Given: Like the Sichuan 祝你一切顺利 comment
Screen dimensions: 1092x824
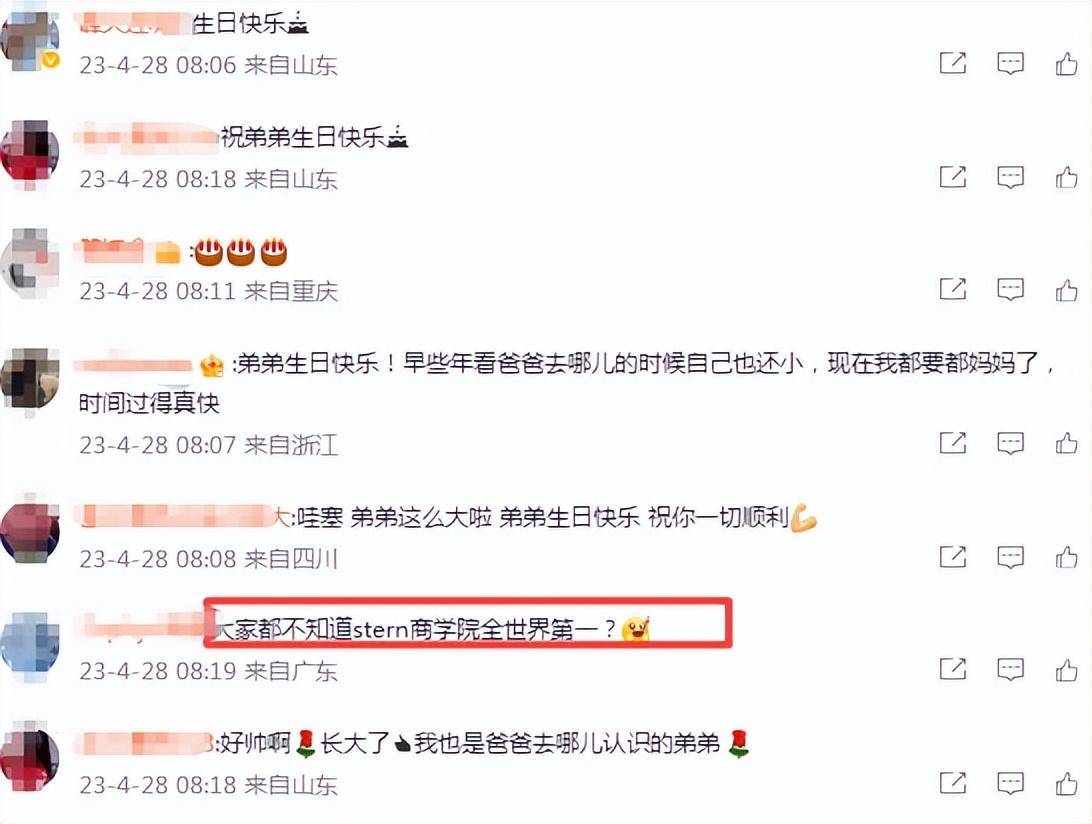Looking at the screenshot, I should point(1066,557).
